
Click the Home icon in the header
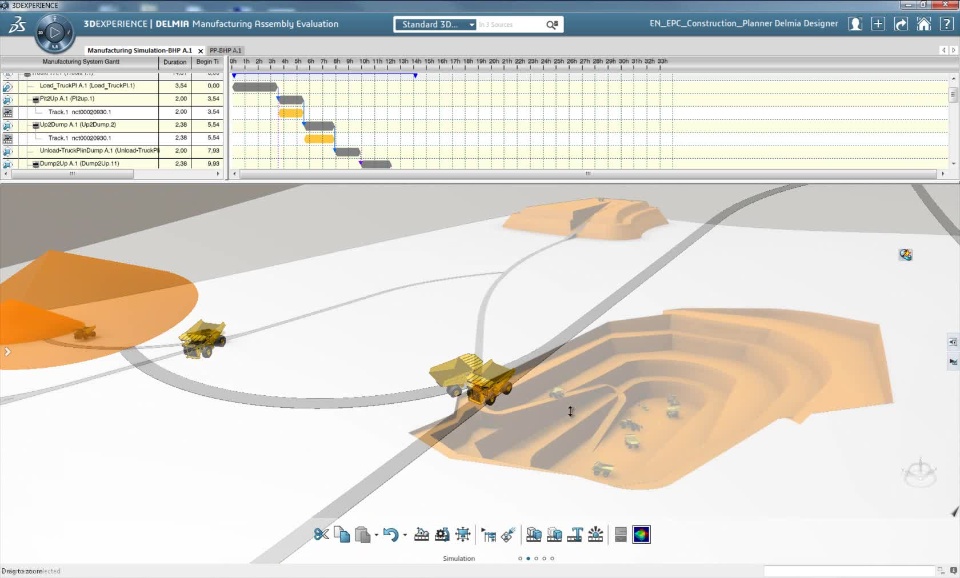tap(923, 24)
